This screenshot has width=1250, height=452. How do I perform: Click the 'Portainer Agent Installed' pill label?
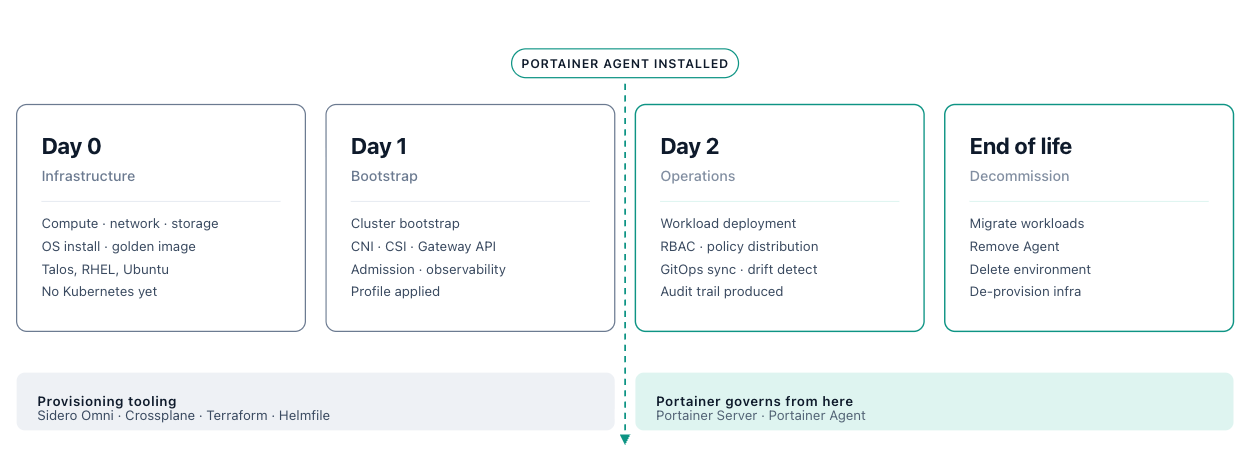click(625, 64)
